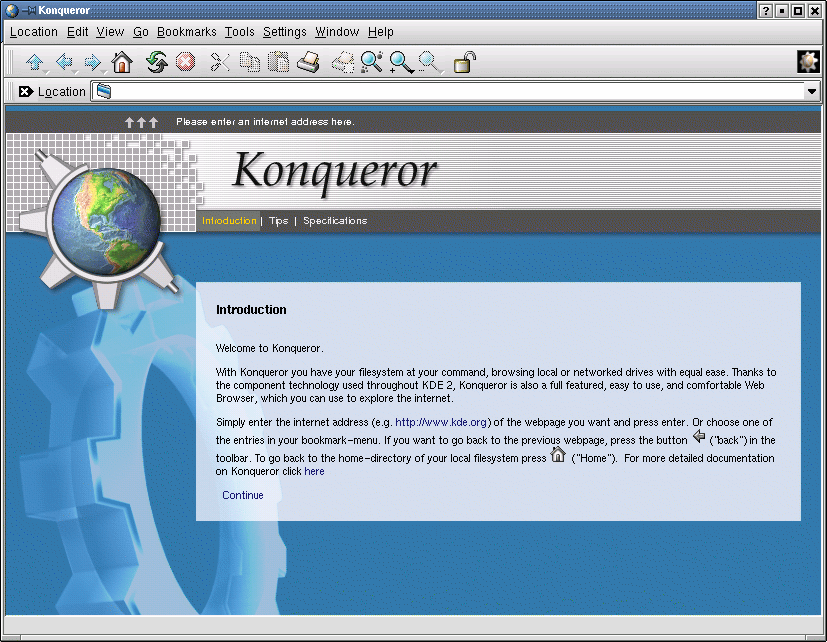
Task: Click the Security padlock icon
Action: tap(465, 62)
